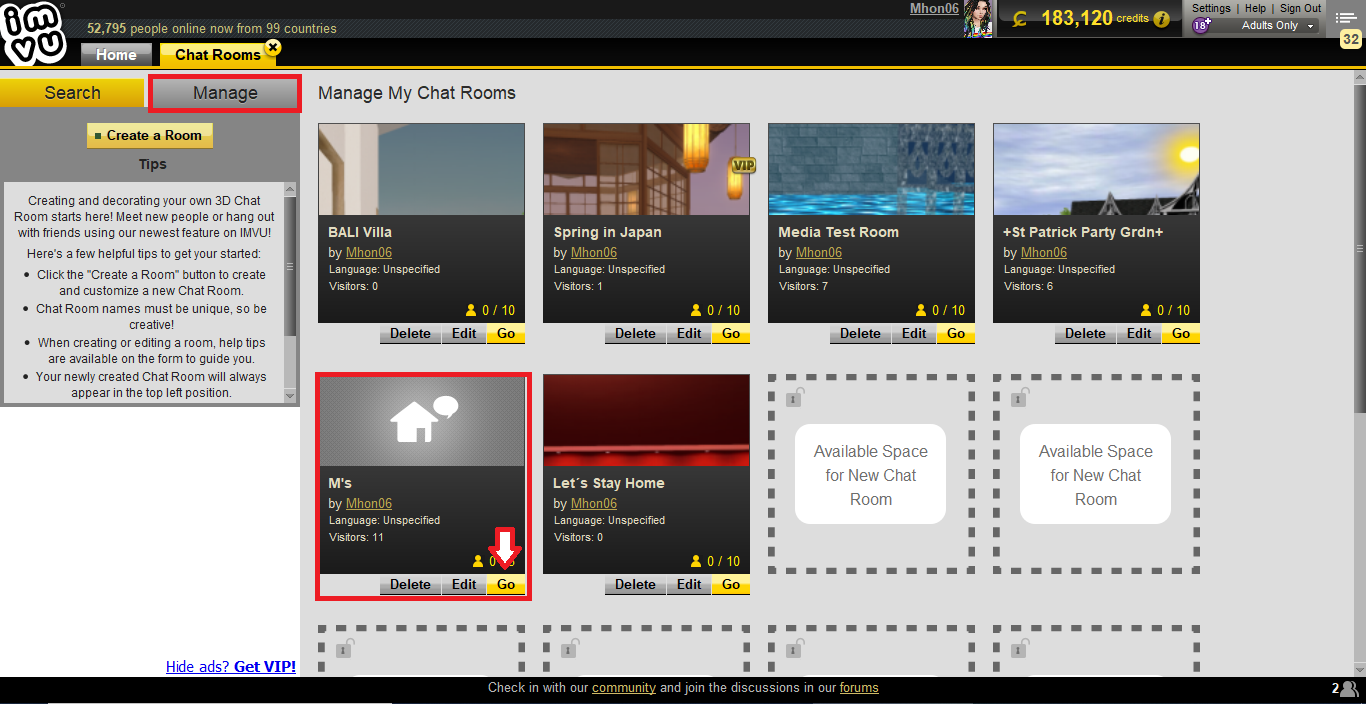Image resolution: width=1366 pixels, height=704 pixels.
Task: Delete the +St Patrick Party Grdn+ room
Action: pos(1085,333)
